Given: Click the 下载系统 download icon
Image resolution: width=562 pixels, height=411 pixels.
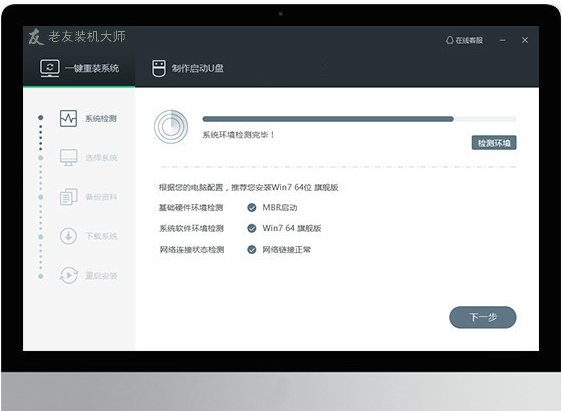Looking at the screenshot, I should click(68, 236).
